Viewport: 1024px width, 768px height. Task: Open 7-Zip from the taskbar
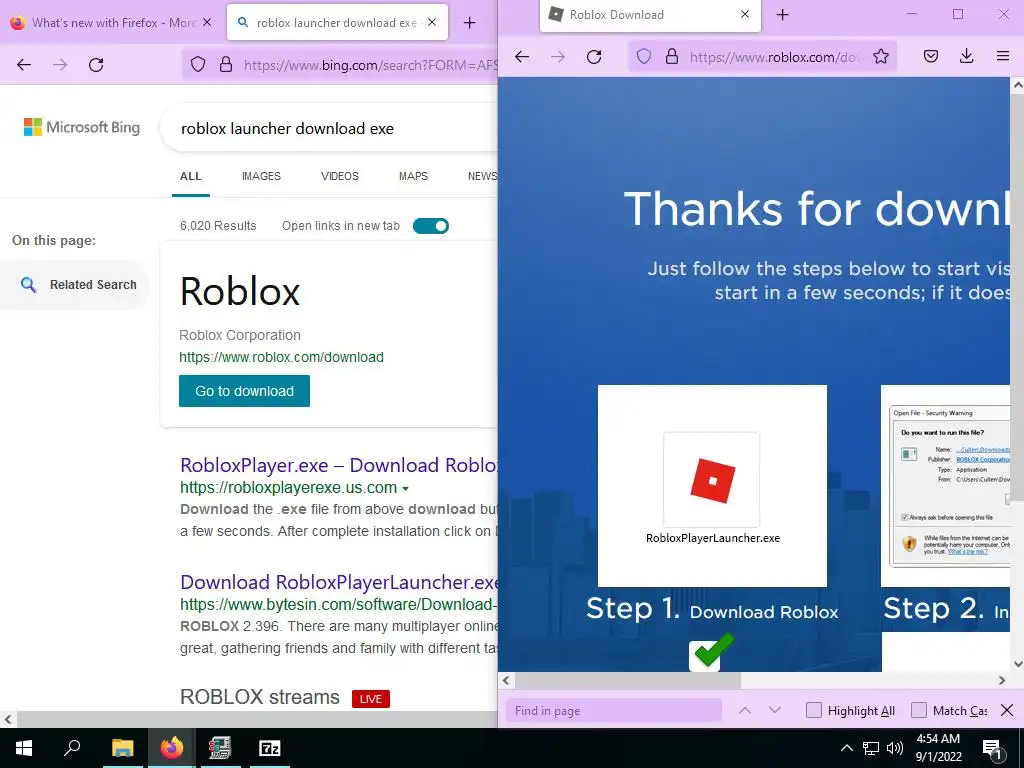click(x=270, y=748)
